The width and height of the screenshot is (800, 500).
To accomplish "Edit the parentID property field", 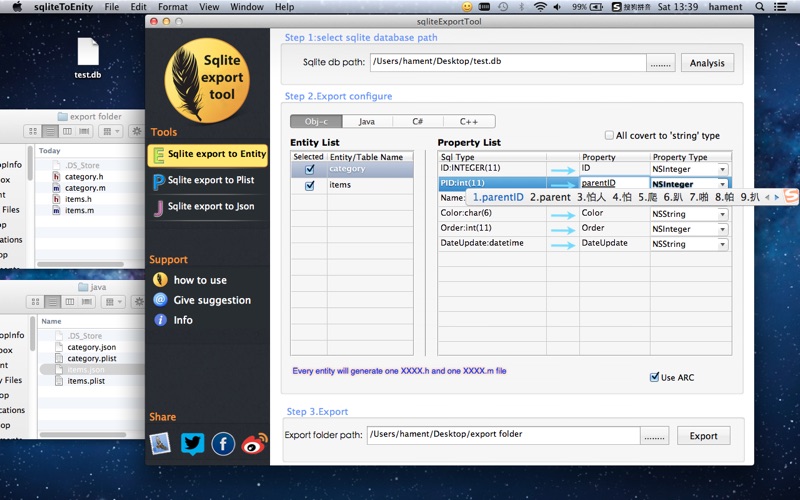I will pyautogui.click(x=614, y=183).
